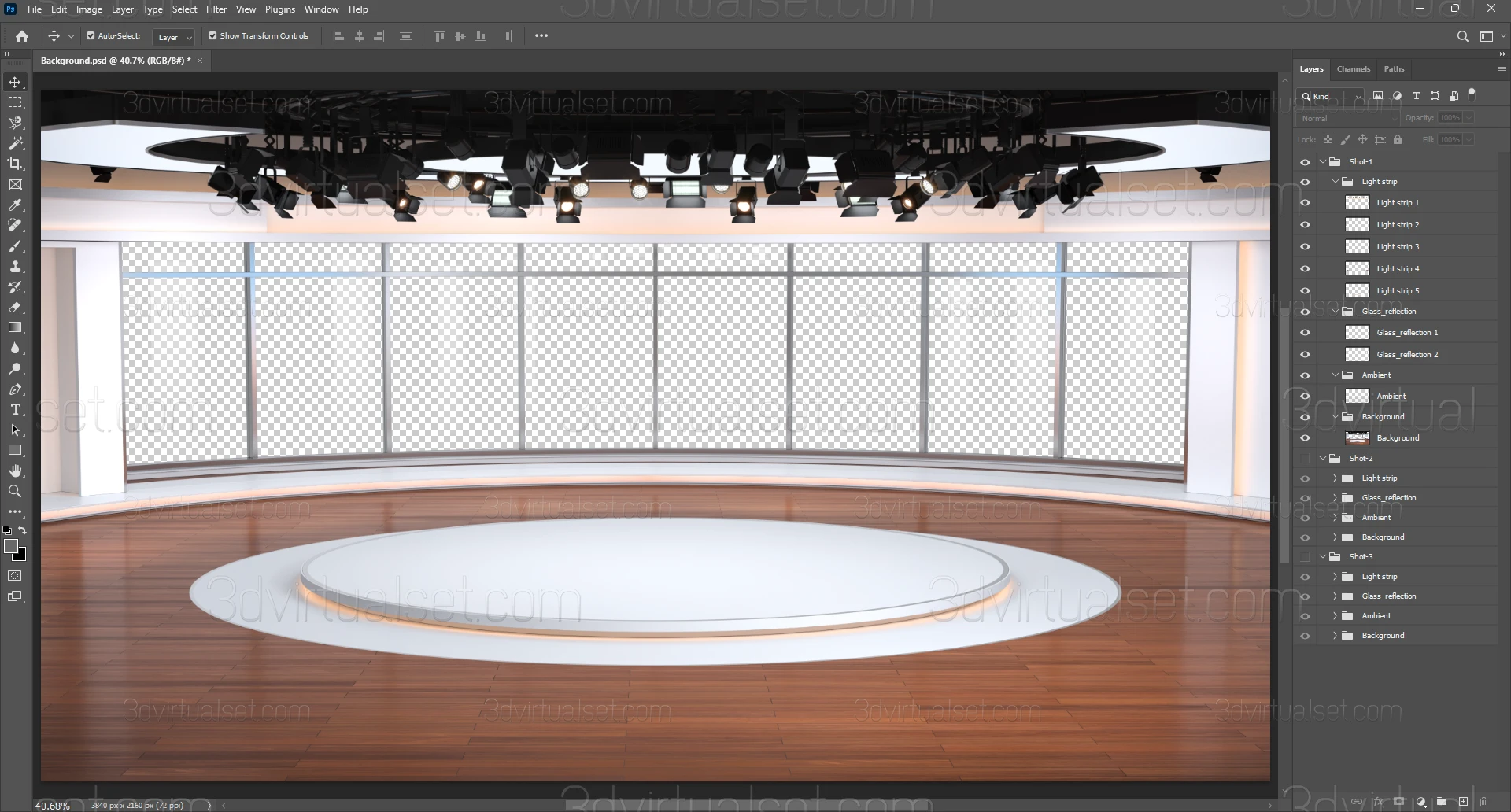Select the Glass_reflection 1 layer
The width and height of the screenshot is (1511, 812).
tap(1407, 333)
